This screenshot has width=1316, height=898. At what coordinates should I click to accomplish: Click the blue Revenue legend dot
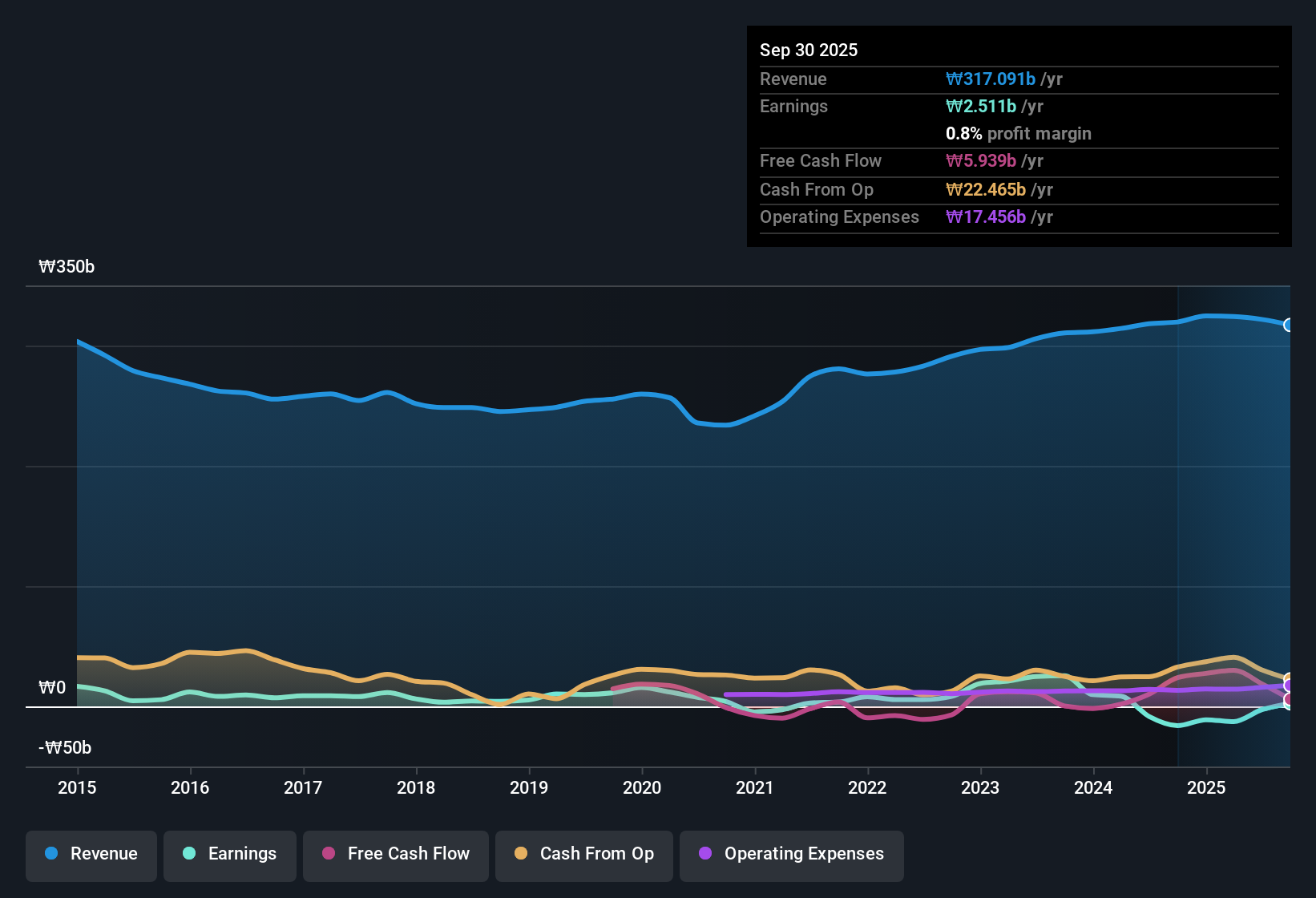51,854
